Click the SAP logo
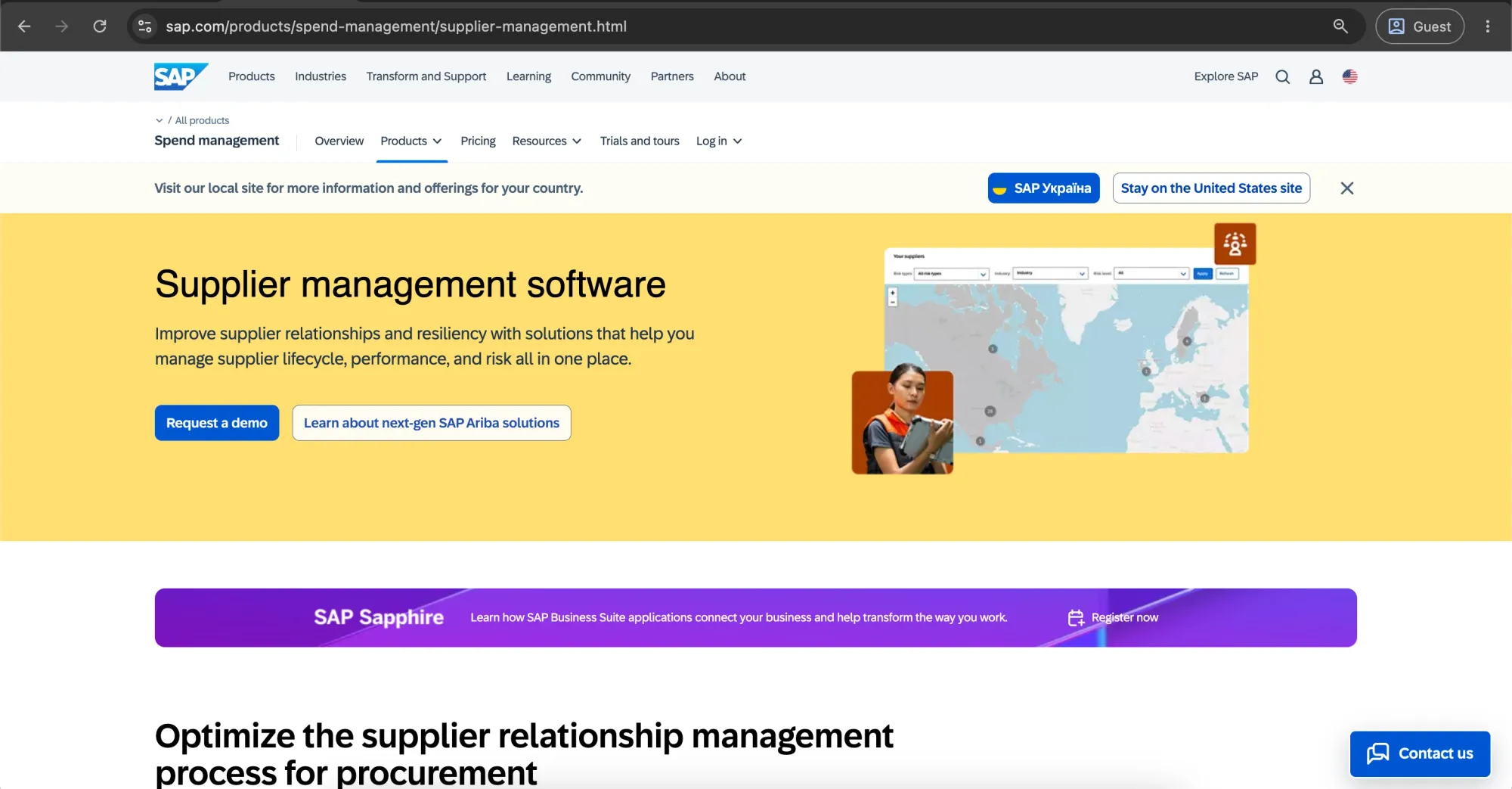This screenshot has width=1512, height=789. (181, 76)
